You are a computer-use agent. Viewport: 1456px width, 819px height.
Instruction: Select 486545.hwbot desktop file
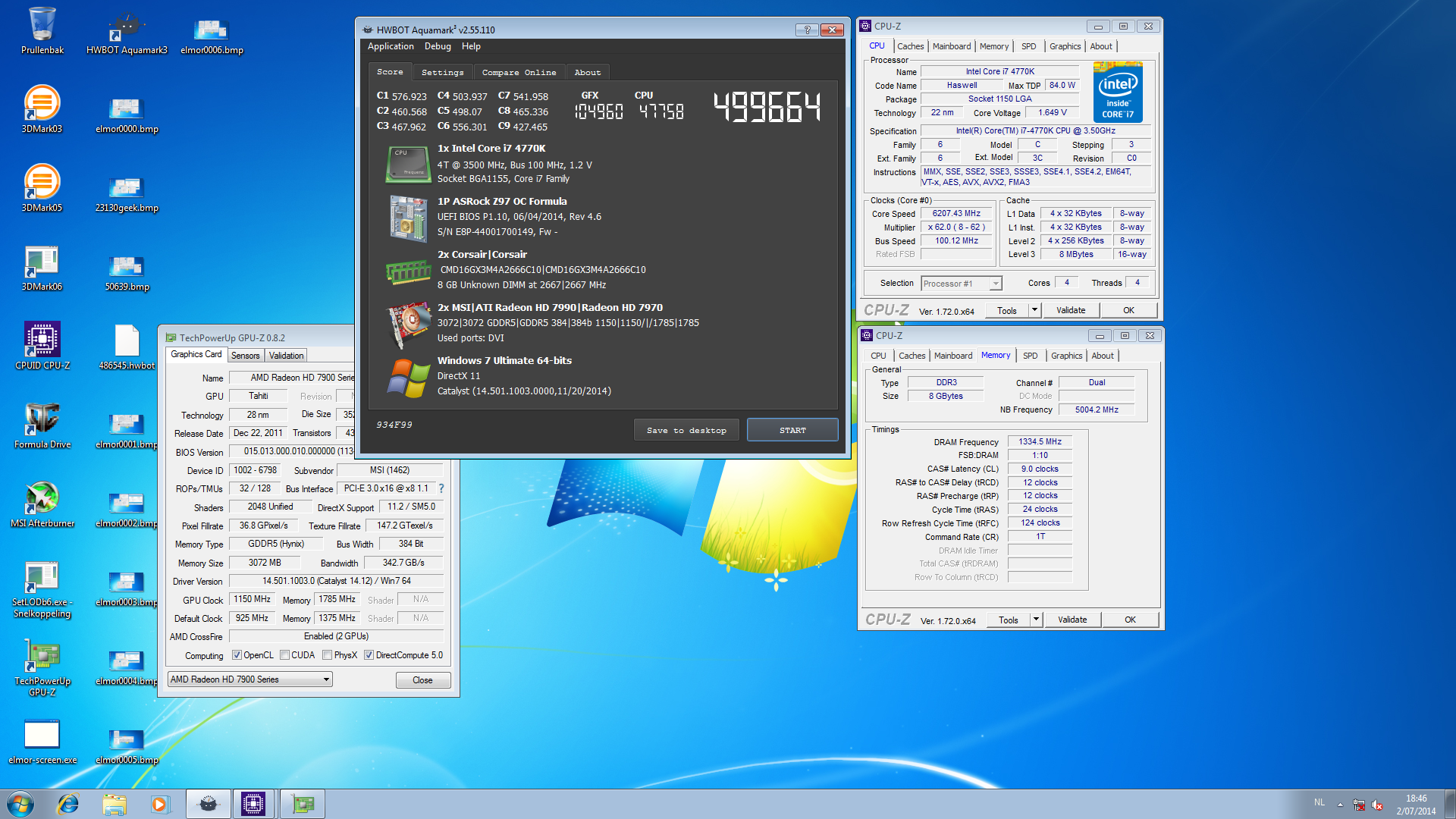pos(127,346)
